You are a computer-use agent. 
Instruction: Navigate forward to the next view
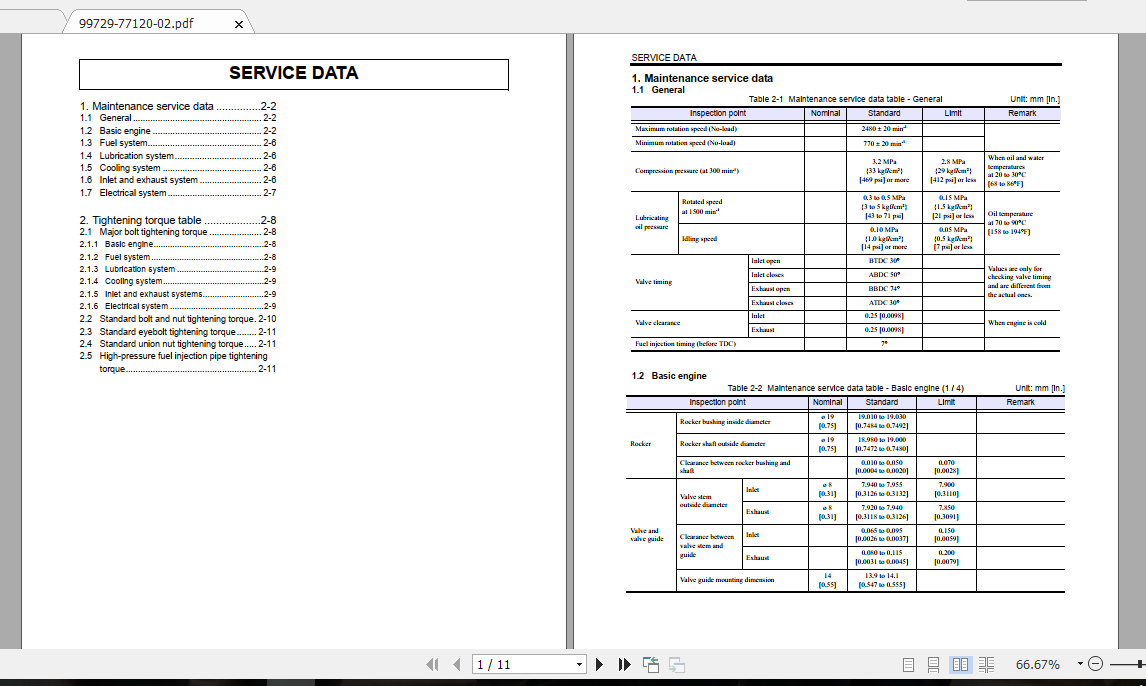click(676, 665)
